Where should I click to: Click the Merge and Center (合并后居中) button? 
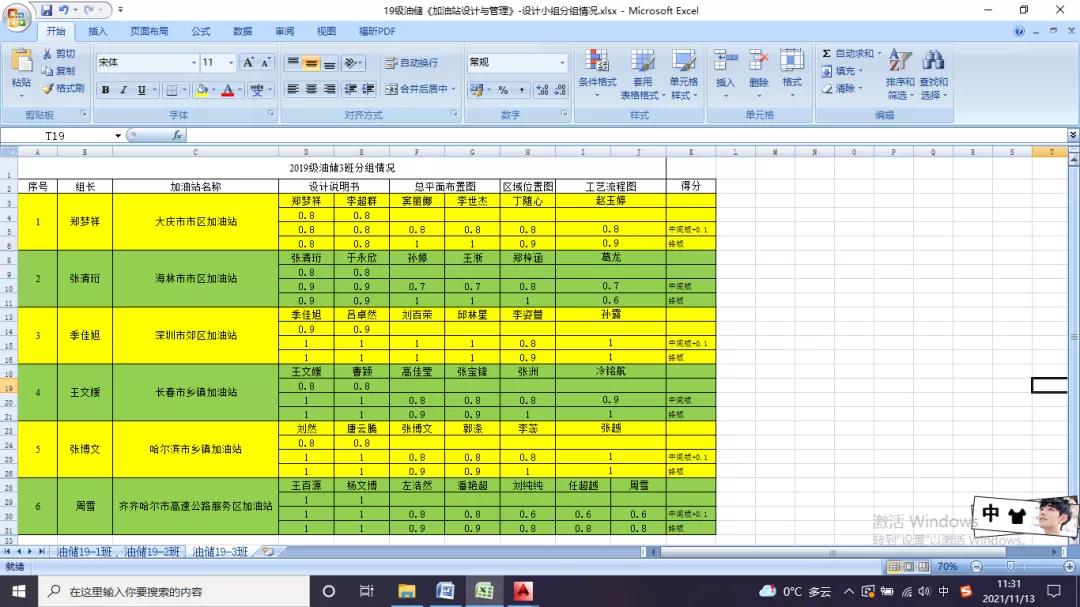[x=420, y=89]
